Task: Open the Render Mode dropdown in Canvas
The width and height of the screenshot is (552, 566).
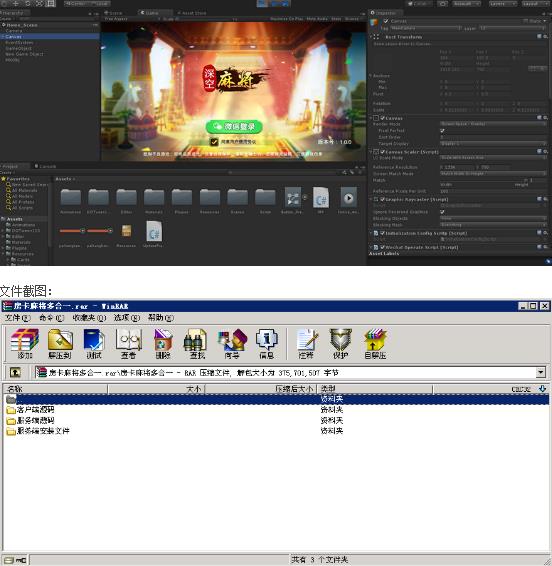Action: point(493,124)
